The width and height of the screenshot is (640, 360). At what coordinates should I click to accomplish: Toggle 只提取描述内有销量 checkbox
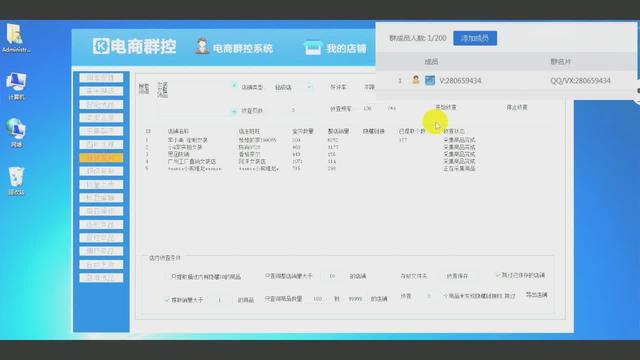[167, 277]
